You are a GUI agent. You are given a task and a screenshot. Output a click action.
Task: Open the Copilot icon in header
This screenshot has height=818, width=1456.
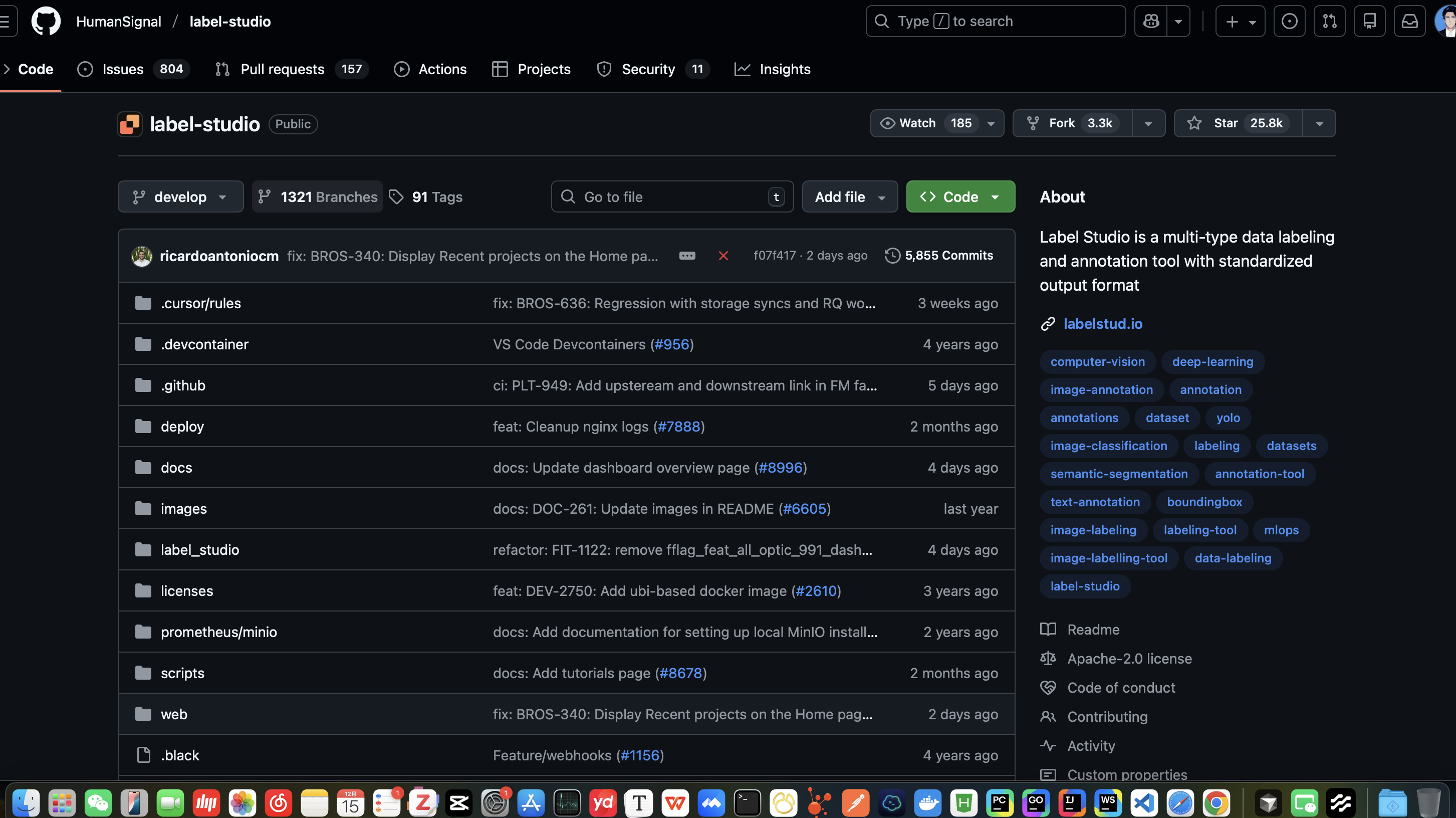coord(1151,22)
